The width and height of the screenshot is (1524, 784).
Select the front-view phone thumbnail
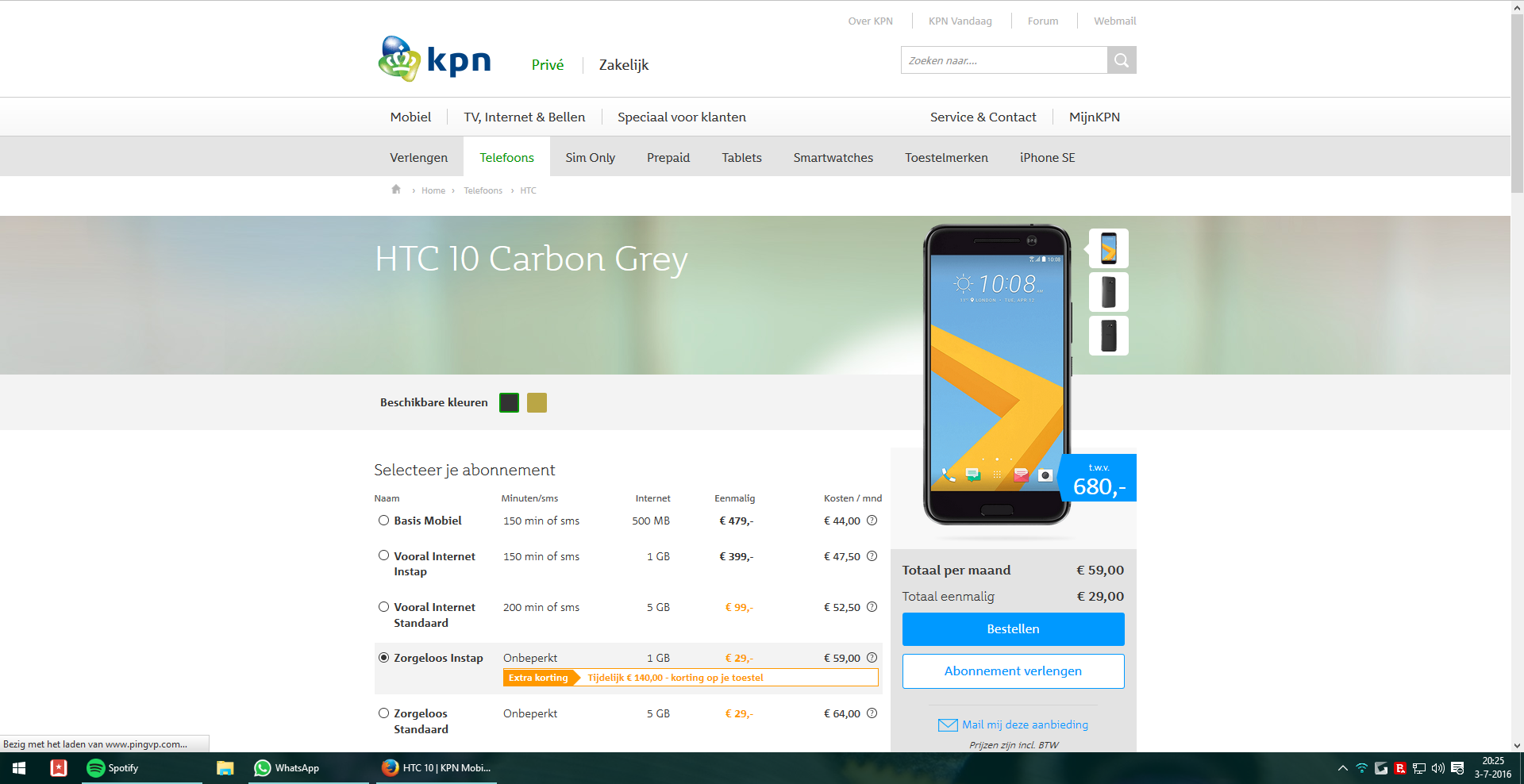1109,248
